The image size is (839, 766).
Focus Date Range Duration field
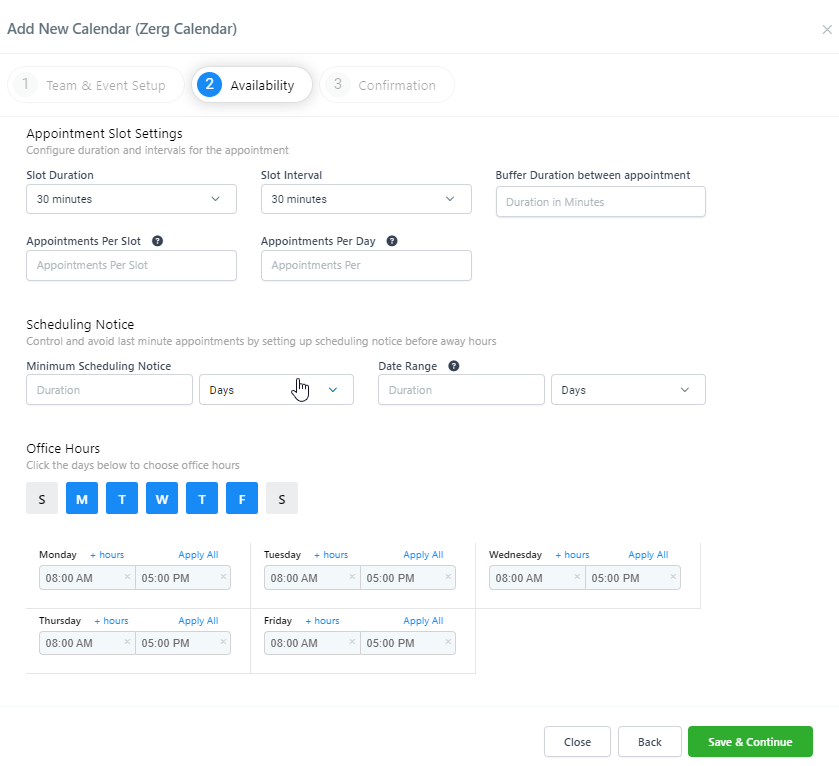pos(461,389)
